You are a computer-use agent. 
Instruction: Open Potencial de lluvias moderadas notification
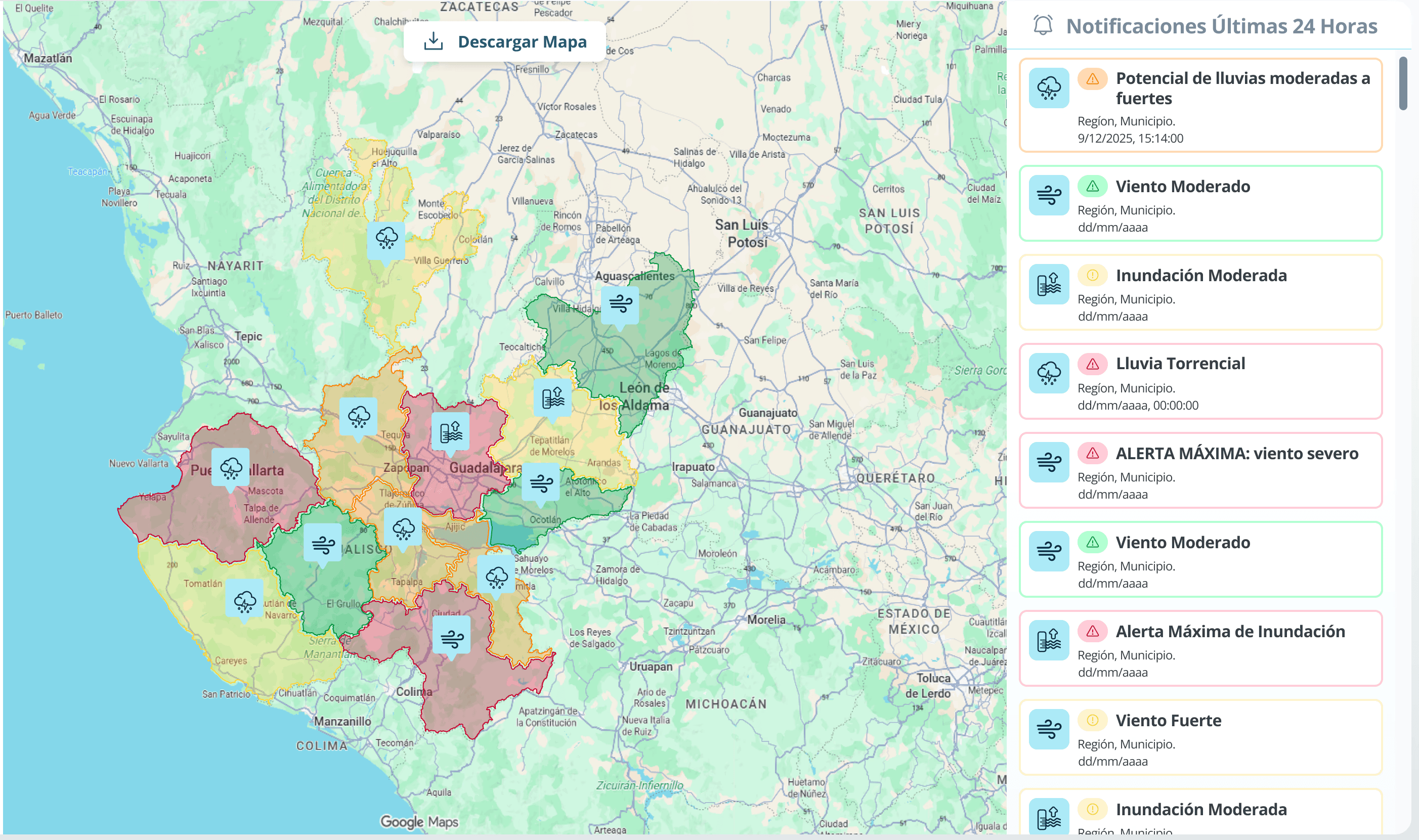pyautogui.click(x=1200, y=105)
